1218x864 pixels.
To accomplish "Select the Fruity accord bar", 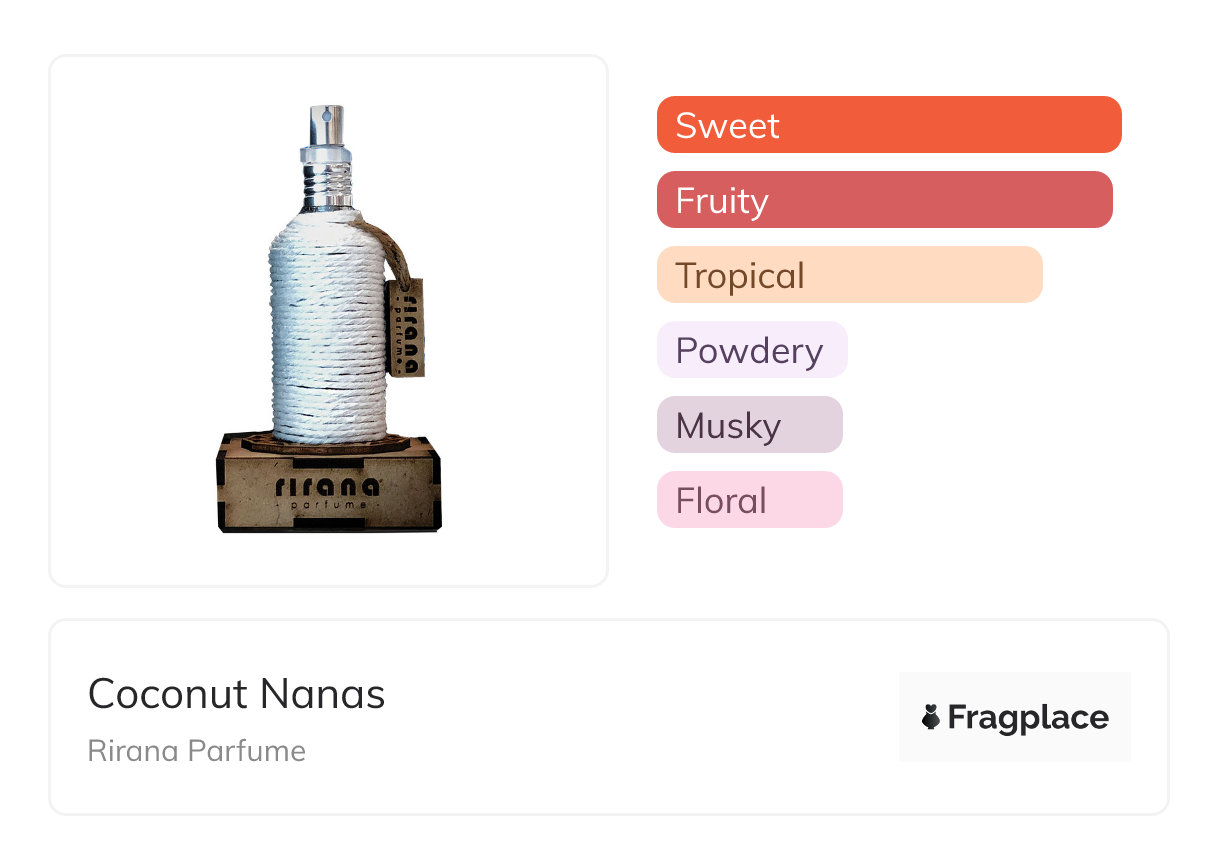I will [884, 200].
